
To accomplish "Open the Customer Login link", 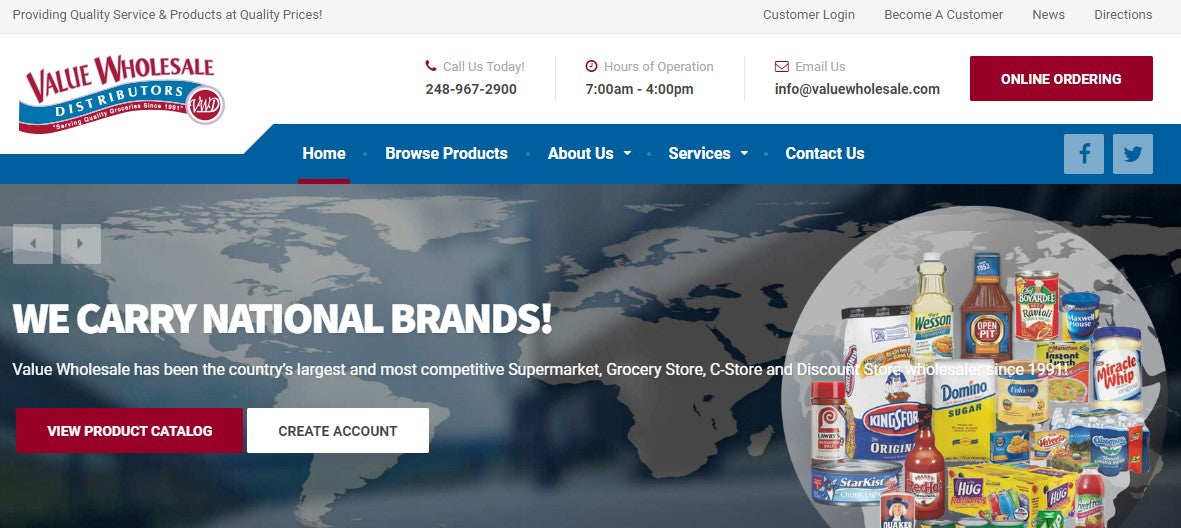I will point(809,14).
